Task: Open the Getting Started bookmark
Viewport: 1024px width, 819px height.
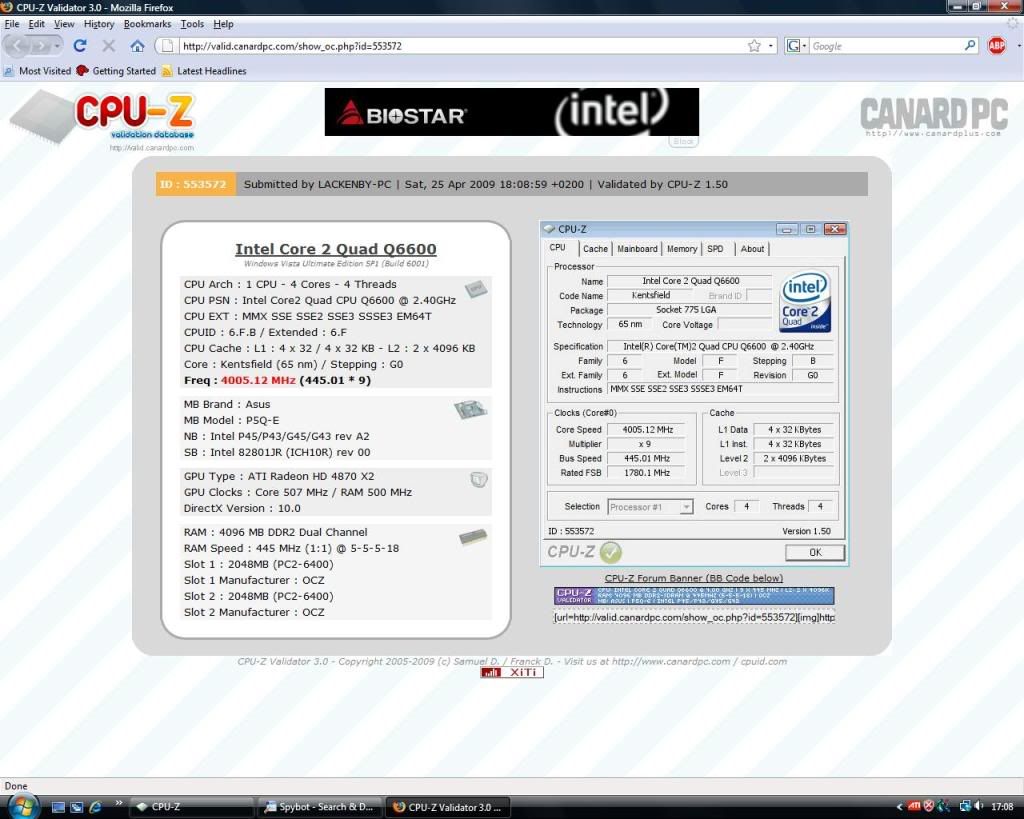Action: 116,71
